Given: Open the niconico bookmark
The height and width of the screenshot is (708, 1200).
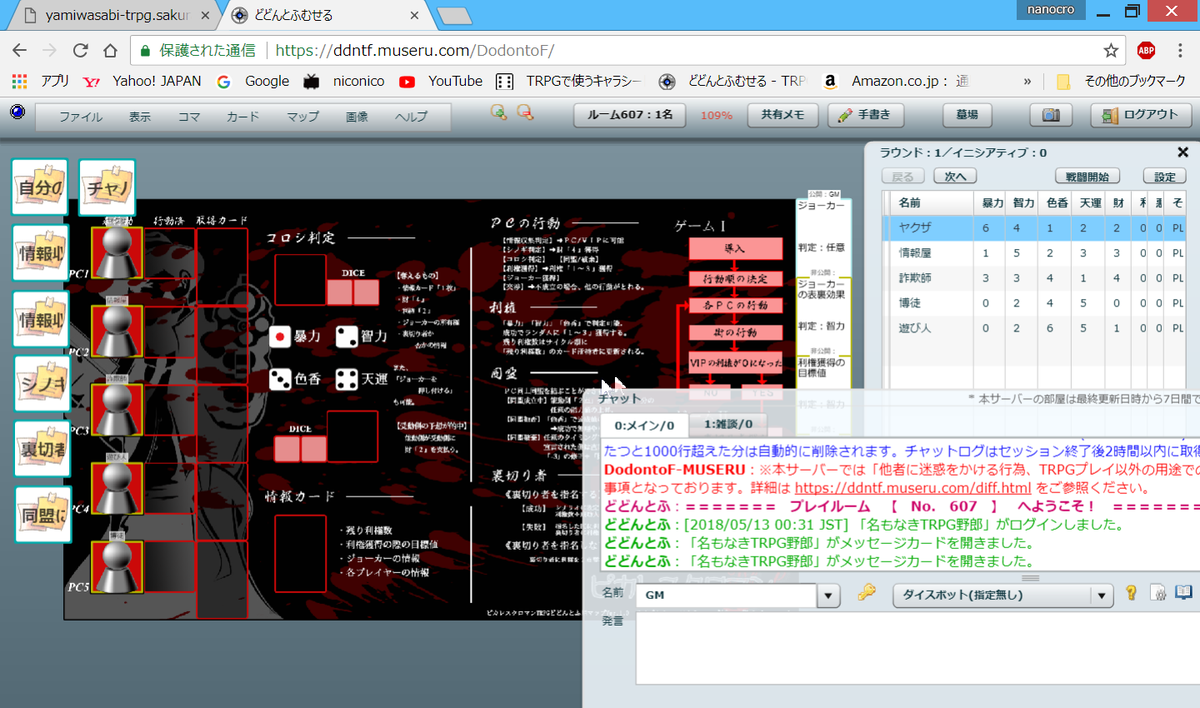Looking at the screenshot, I should tap(344, 81).
